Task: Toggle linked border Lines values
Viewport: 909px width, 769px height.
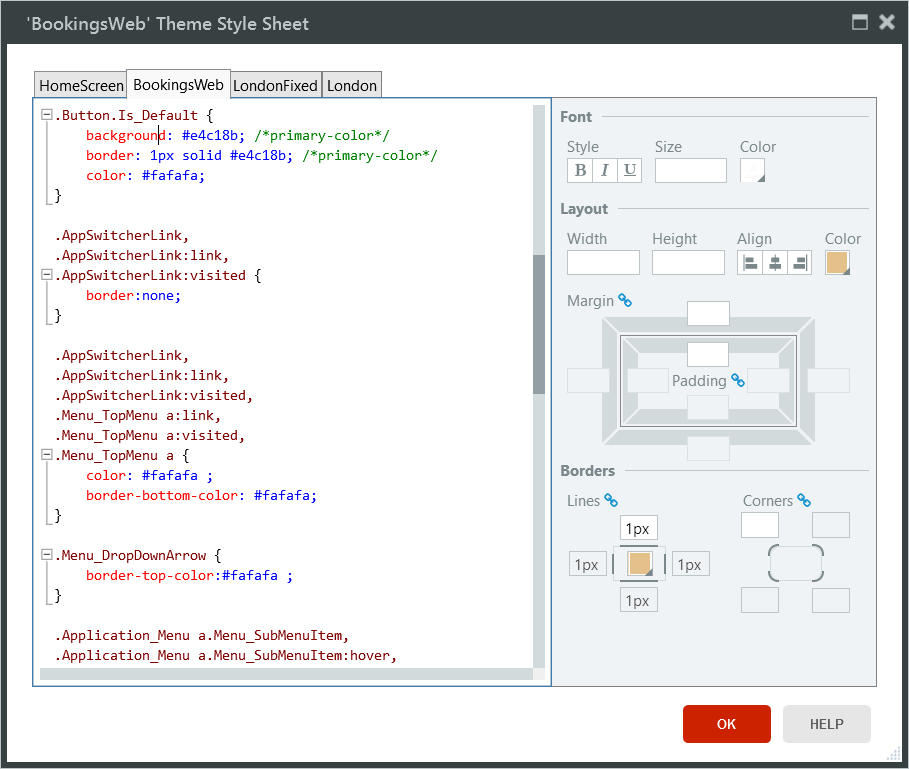Action: tap(613, 500)
